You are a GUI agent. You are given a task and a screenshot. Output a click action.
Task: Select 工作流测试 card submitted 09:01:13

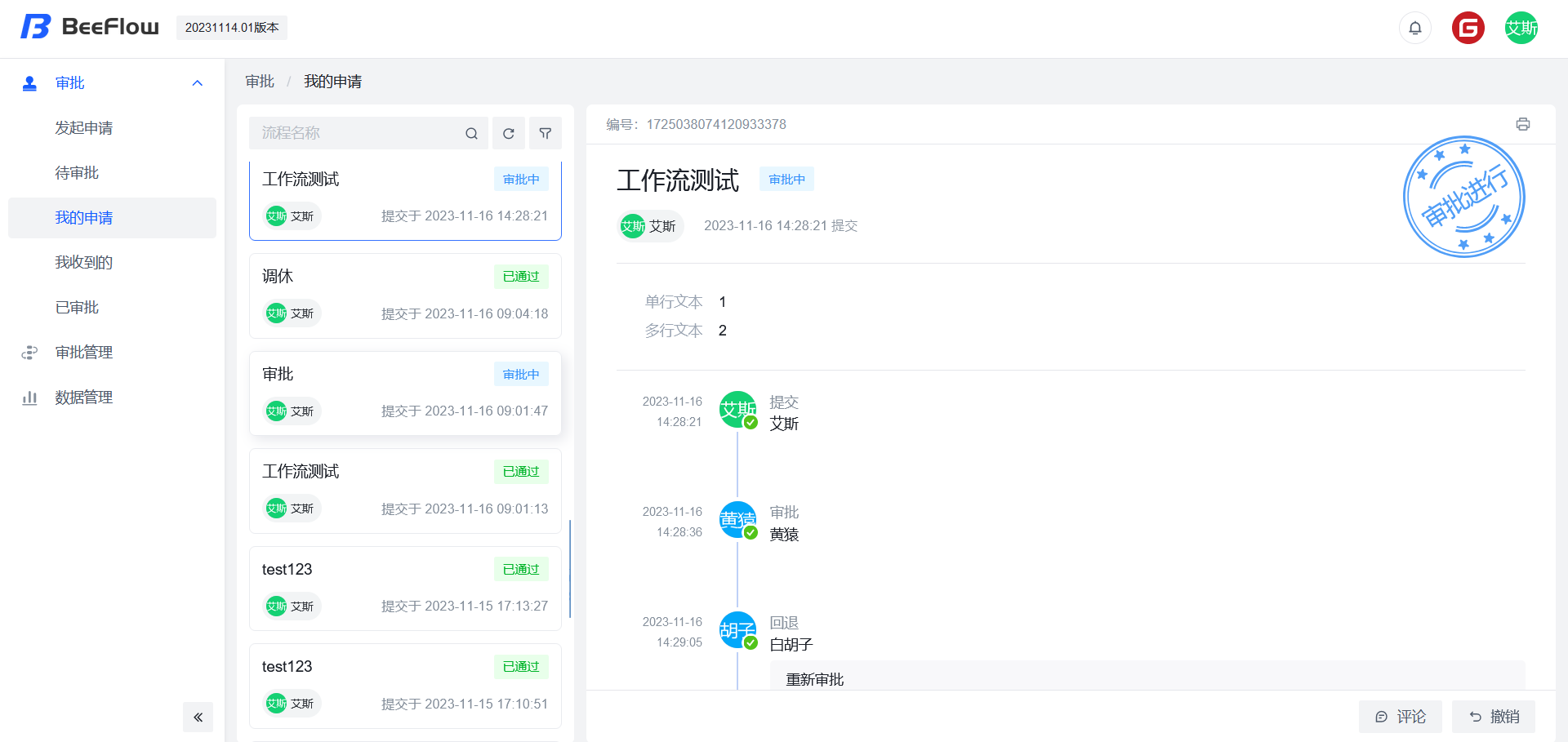[x=405, y=491]
